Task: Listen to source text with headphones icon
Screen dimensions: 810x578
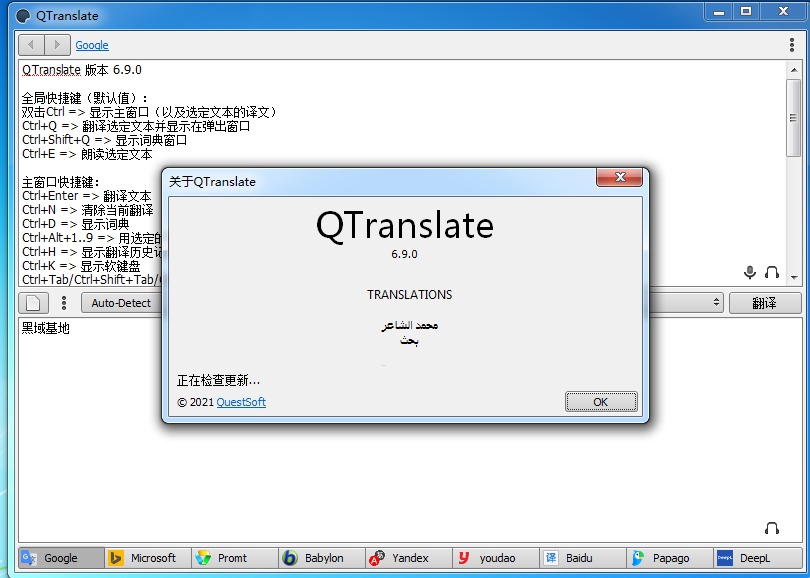Action: tap(772, 272)
